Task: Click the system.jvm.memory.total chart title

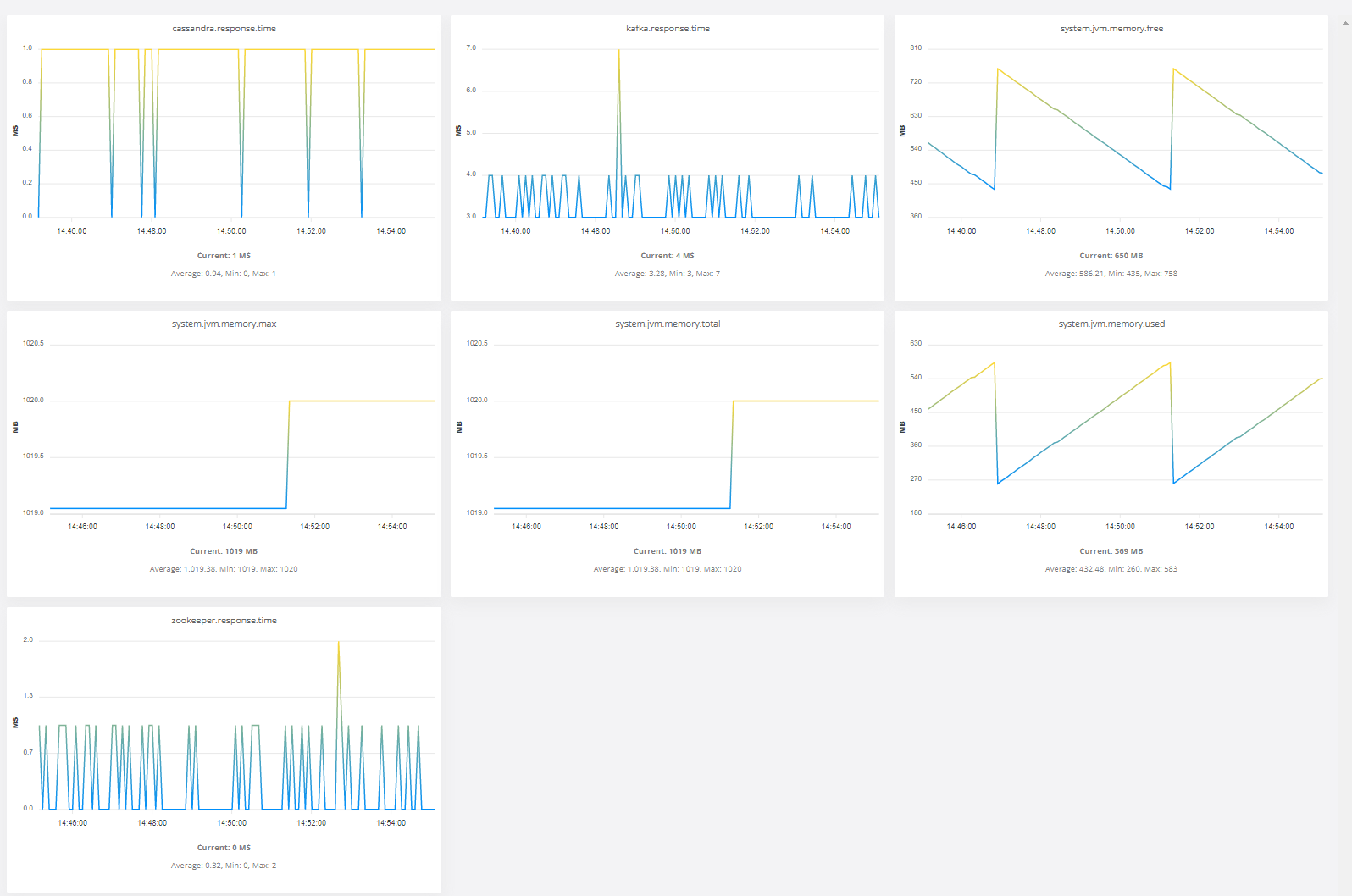Action: tap(668, 324)
